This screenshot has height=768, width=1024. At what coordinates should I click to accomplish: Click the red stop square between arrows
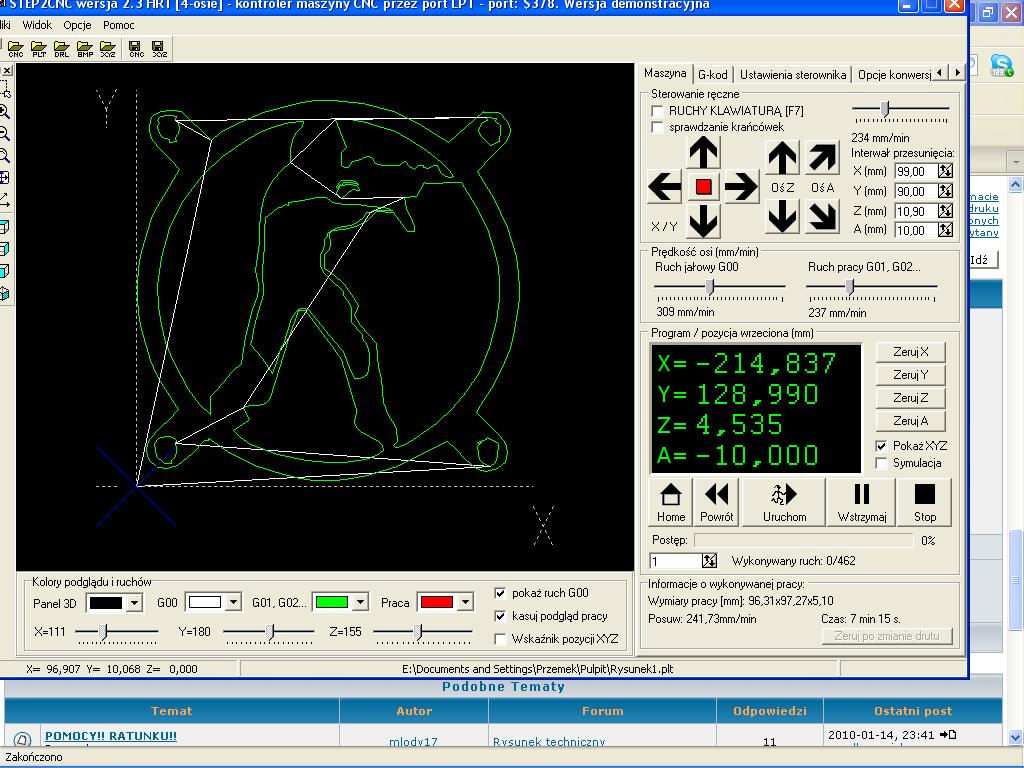click(x=703, y=187)
